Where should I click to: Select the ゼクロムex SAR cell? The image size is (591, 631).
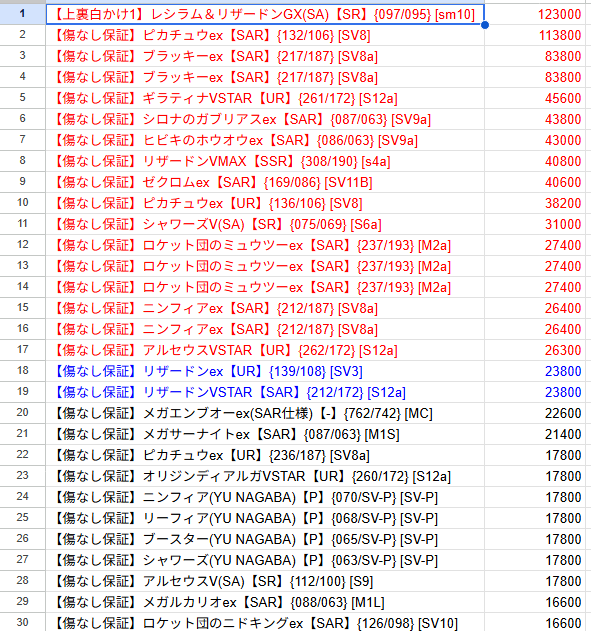pos(265,182)
